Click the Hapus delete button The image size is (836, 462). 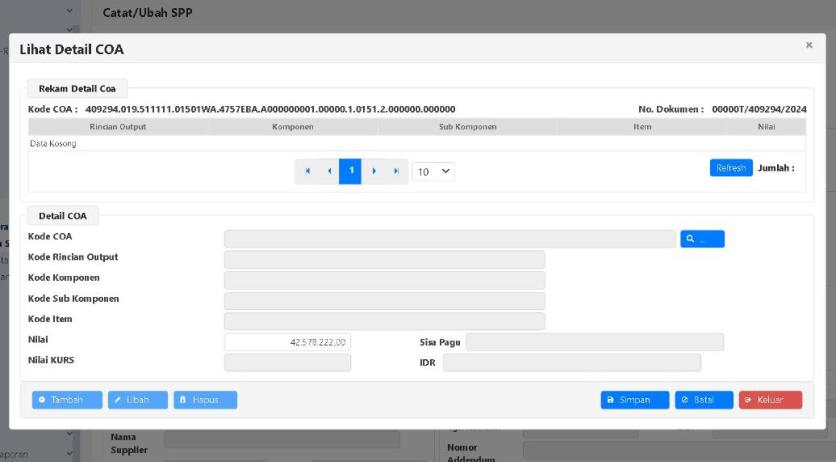pyautogui.click(x=205, y=400)
